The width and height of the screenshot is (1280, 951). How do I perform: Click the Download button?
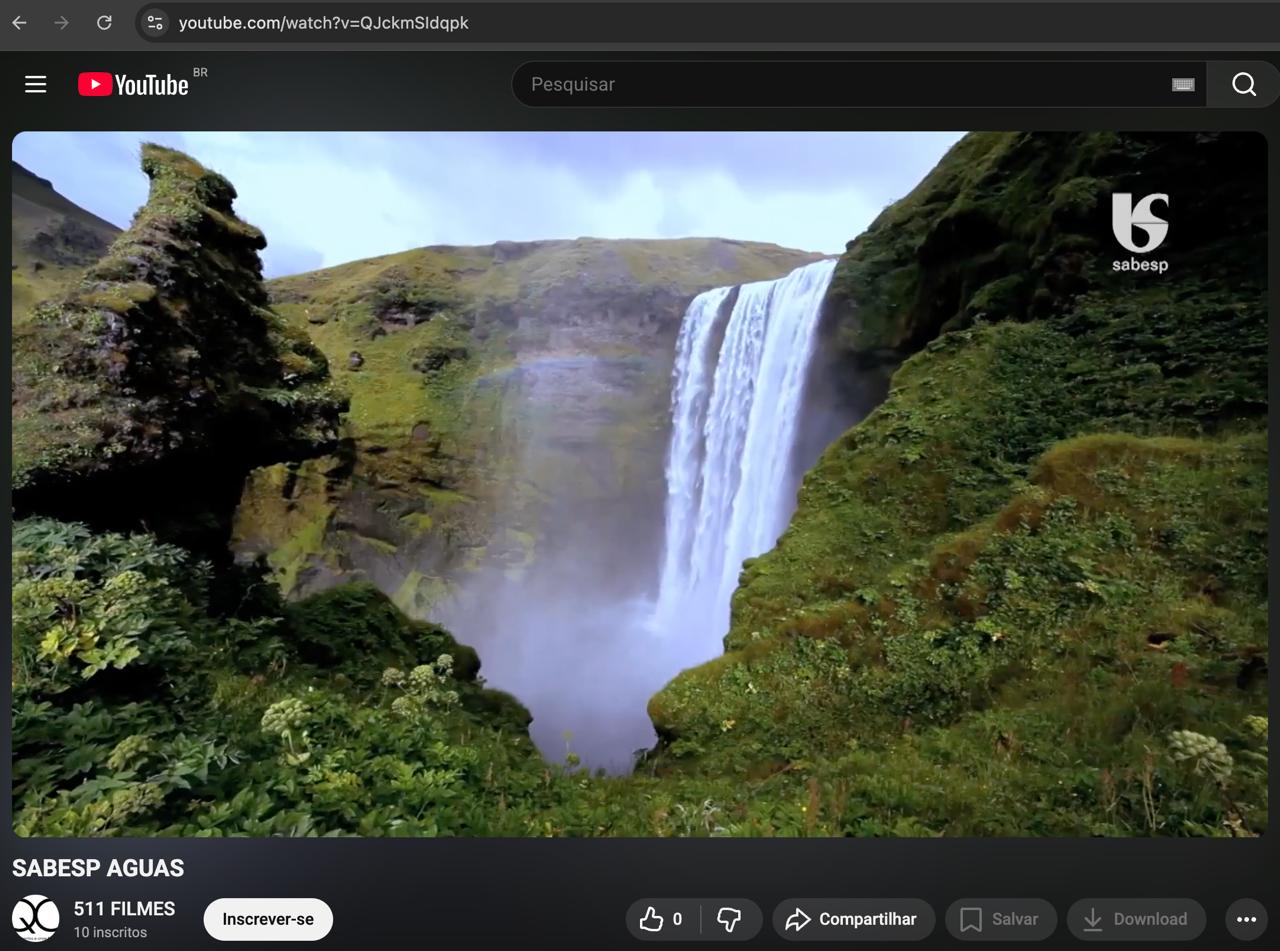click(x=1136, y=919)
